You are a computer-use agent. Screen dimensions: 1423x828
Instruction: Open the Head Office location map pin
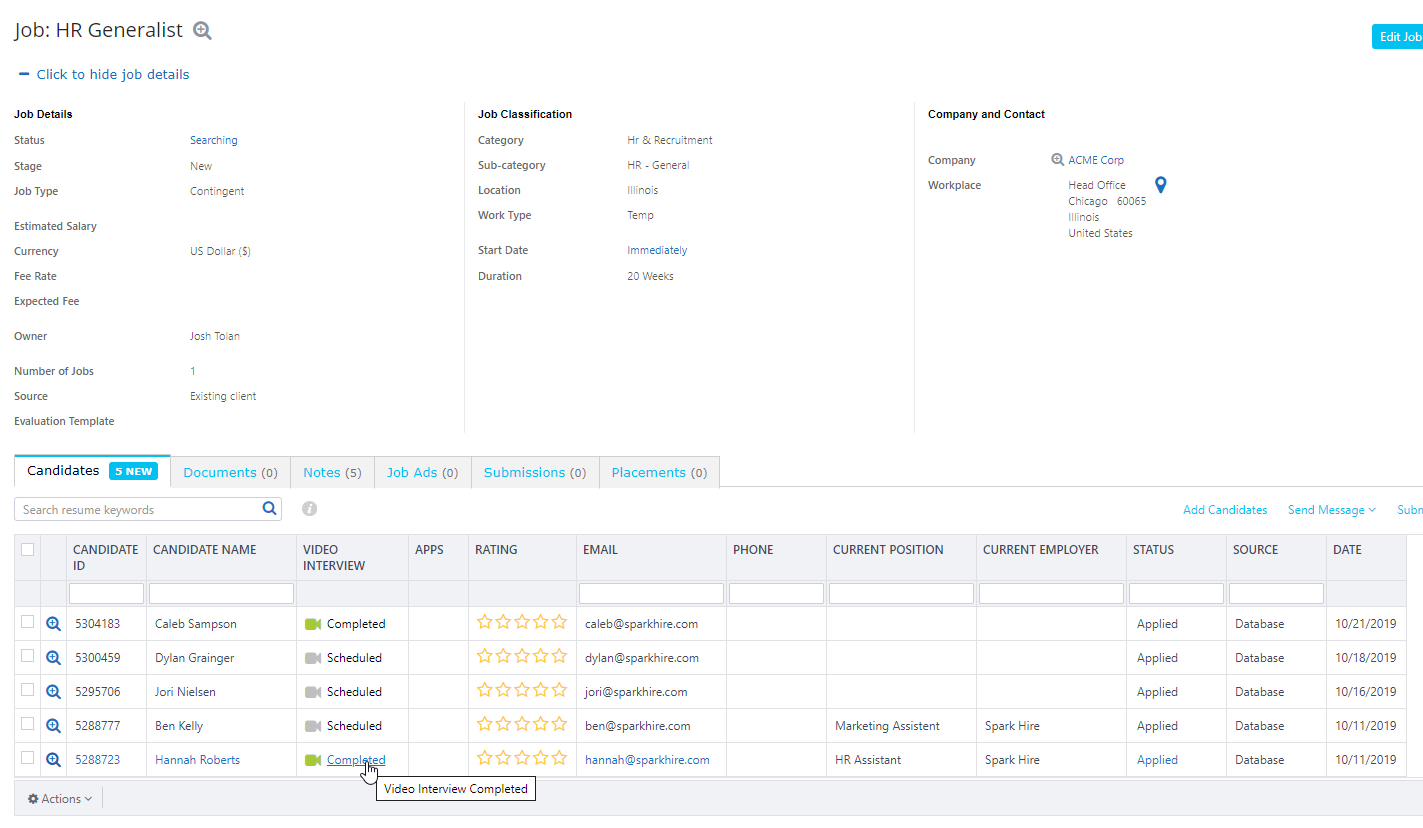tap(1160, 184)
